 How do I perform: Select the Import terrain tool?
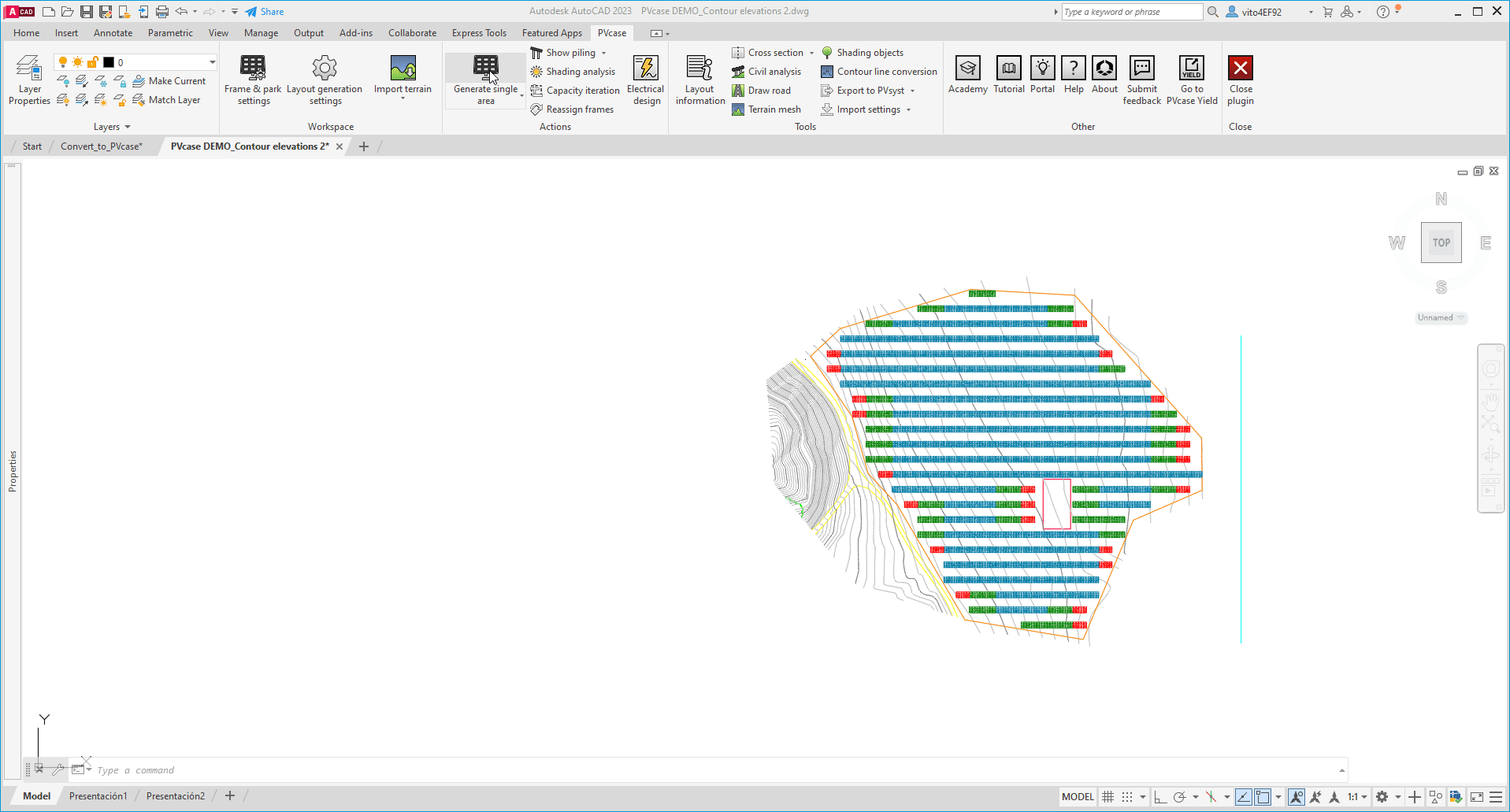pos(403,75)
